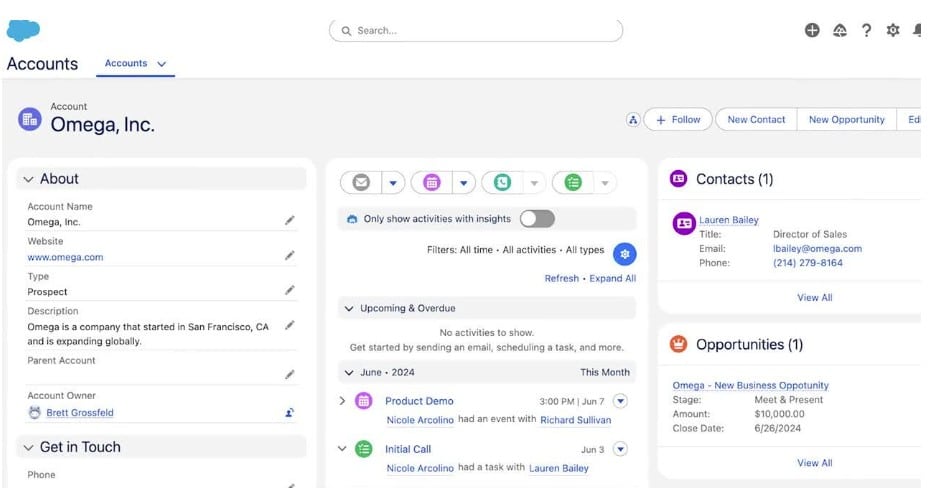
Task: Click the log a call phone icon
Action: pyautogui.click(x=502, y=182)
